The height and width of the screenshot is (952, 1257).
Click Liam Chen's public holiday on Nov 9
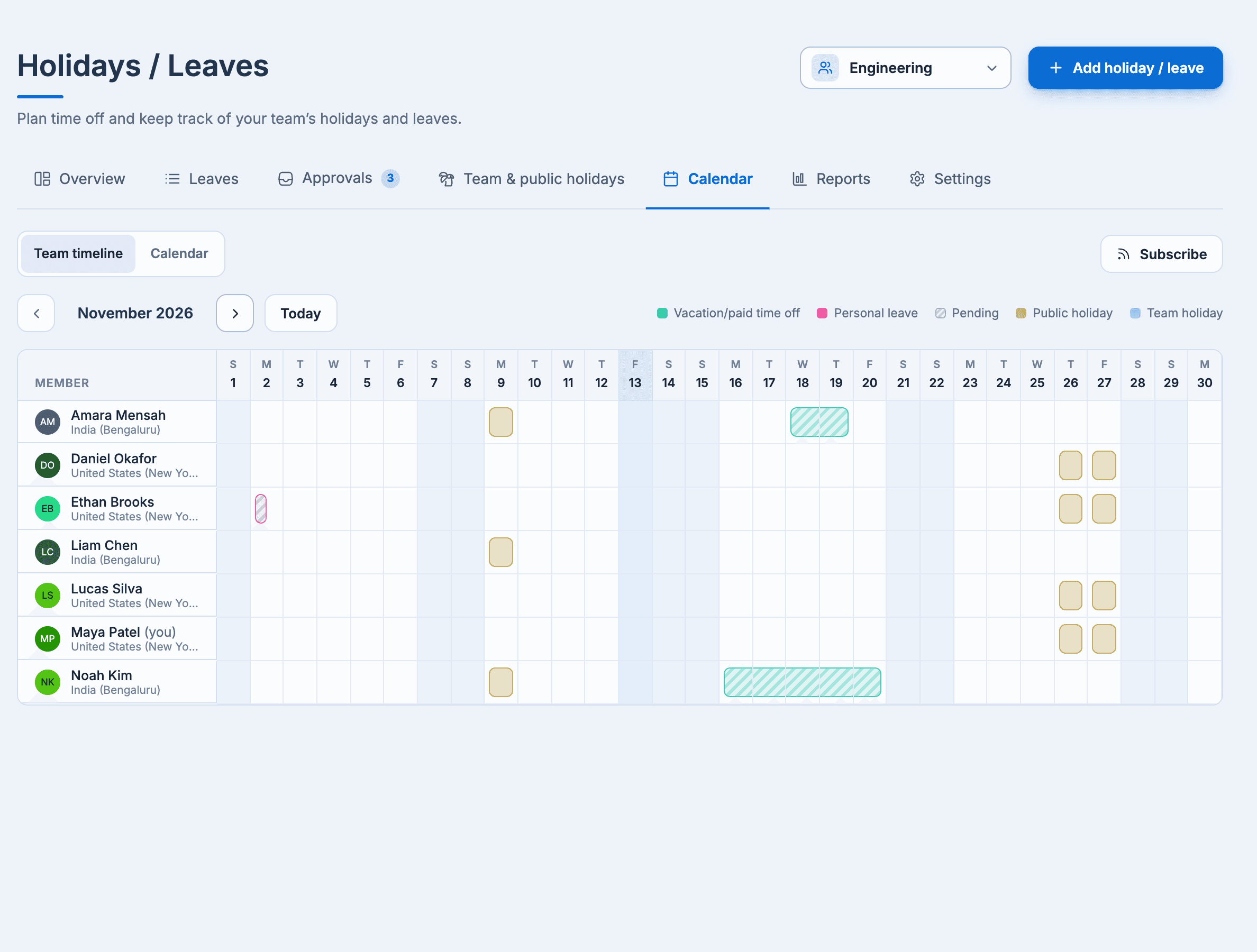[x=500, y=552]
